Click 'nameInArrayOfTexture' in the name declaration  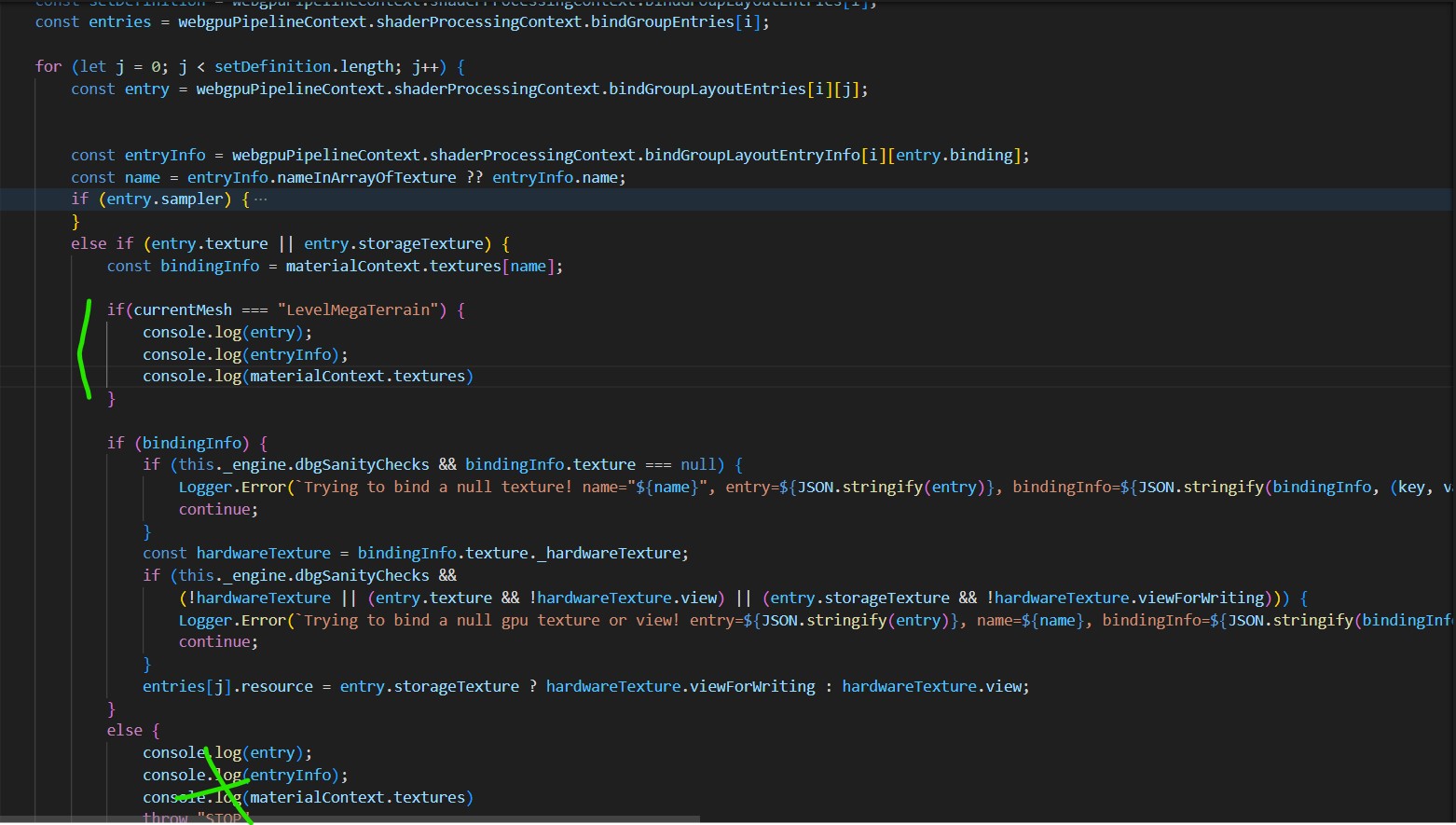coord(367,178)
